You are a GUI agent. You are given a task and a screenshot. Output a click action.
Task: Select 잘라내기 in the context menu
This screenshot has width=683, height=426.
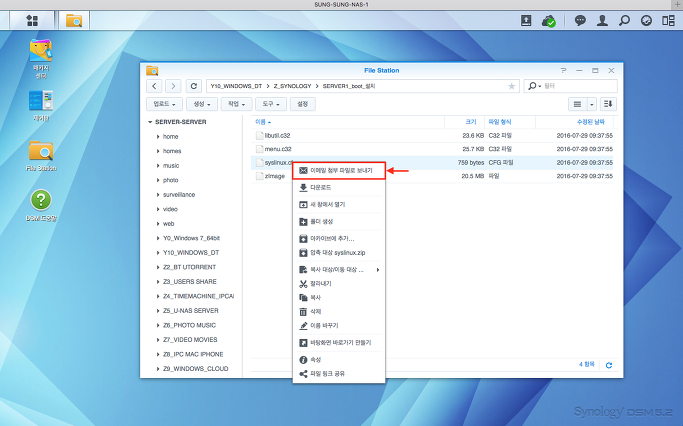click(339, 284)
